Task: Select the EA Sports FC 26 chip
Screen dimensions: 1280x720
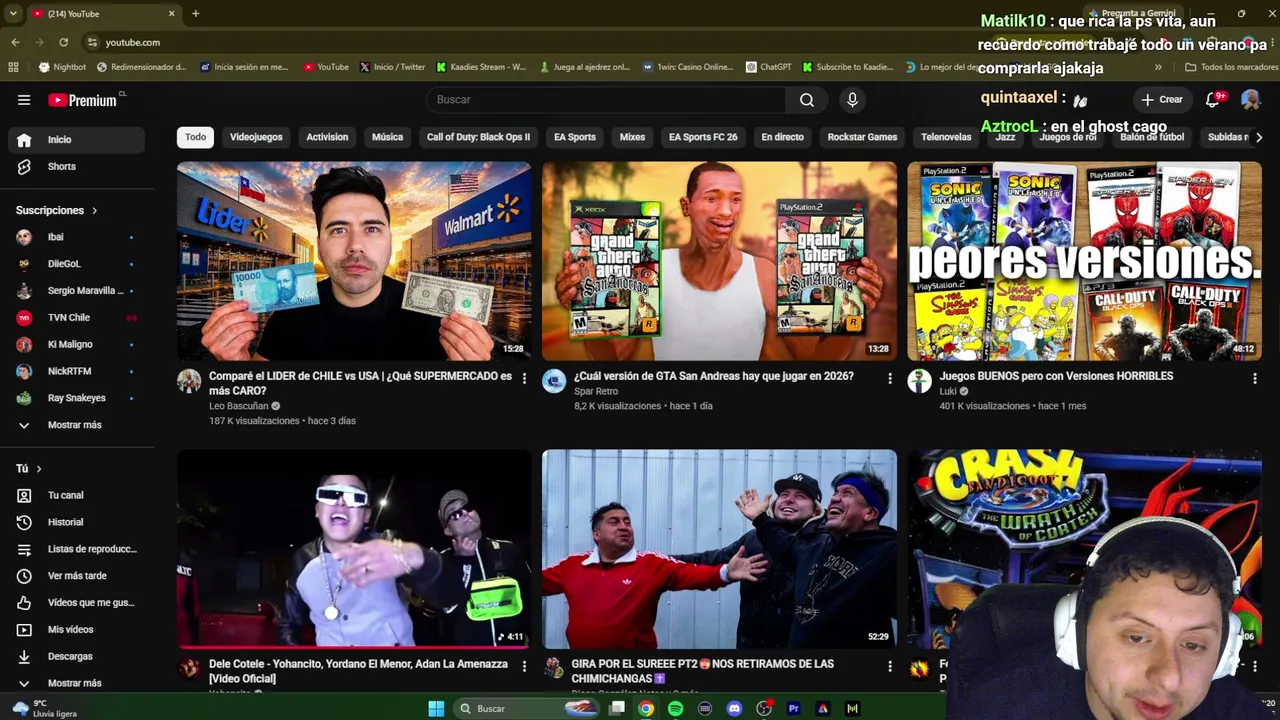Action: tap(703, 137)
